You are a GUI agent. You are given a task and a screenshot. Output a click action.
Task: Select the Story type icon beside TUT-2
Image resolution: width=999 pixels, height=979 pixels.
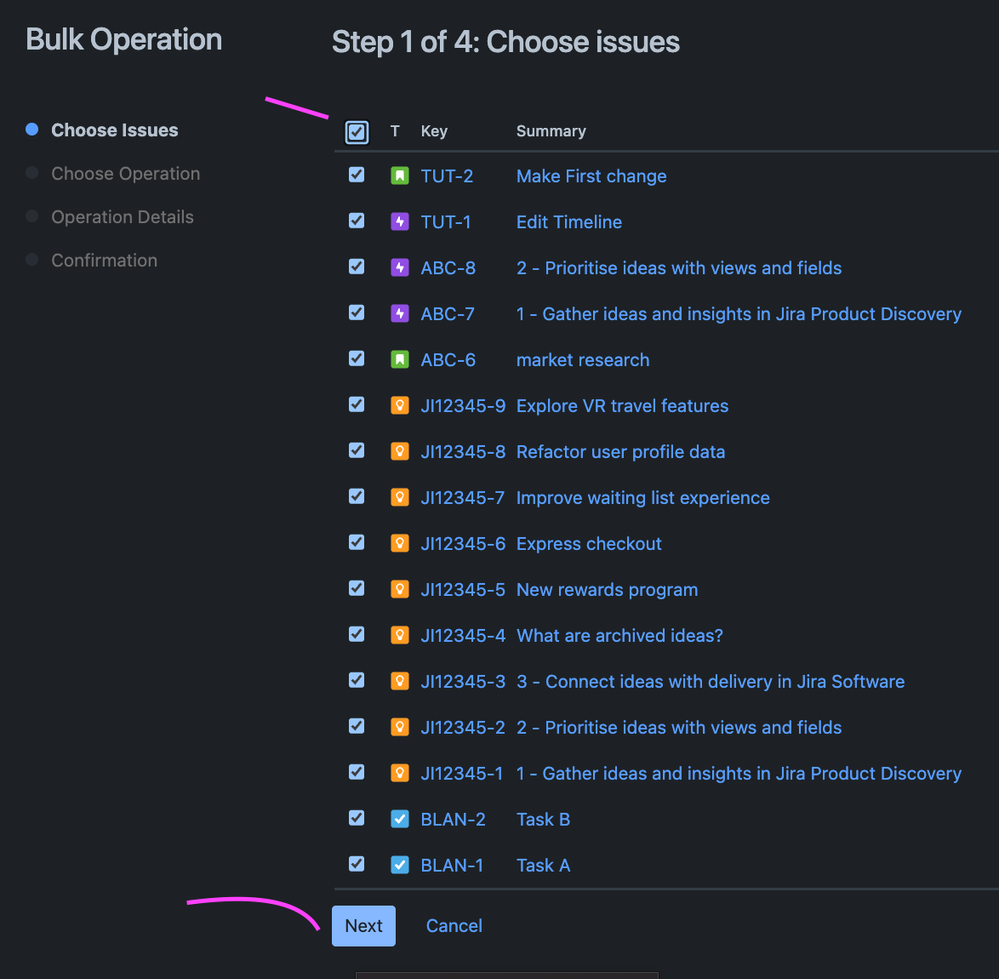399,175
